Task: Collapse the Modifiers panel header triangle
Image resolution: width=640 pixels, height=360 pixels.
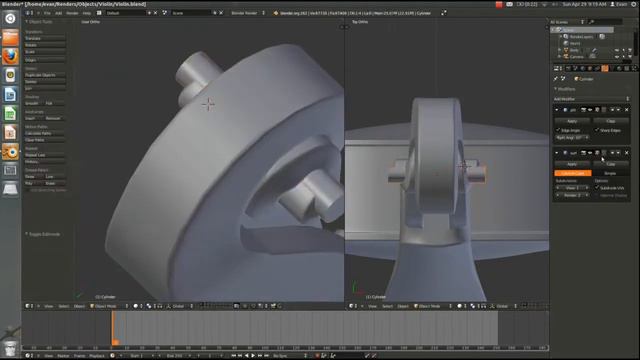Action: coord(555,89)
